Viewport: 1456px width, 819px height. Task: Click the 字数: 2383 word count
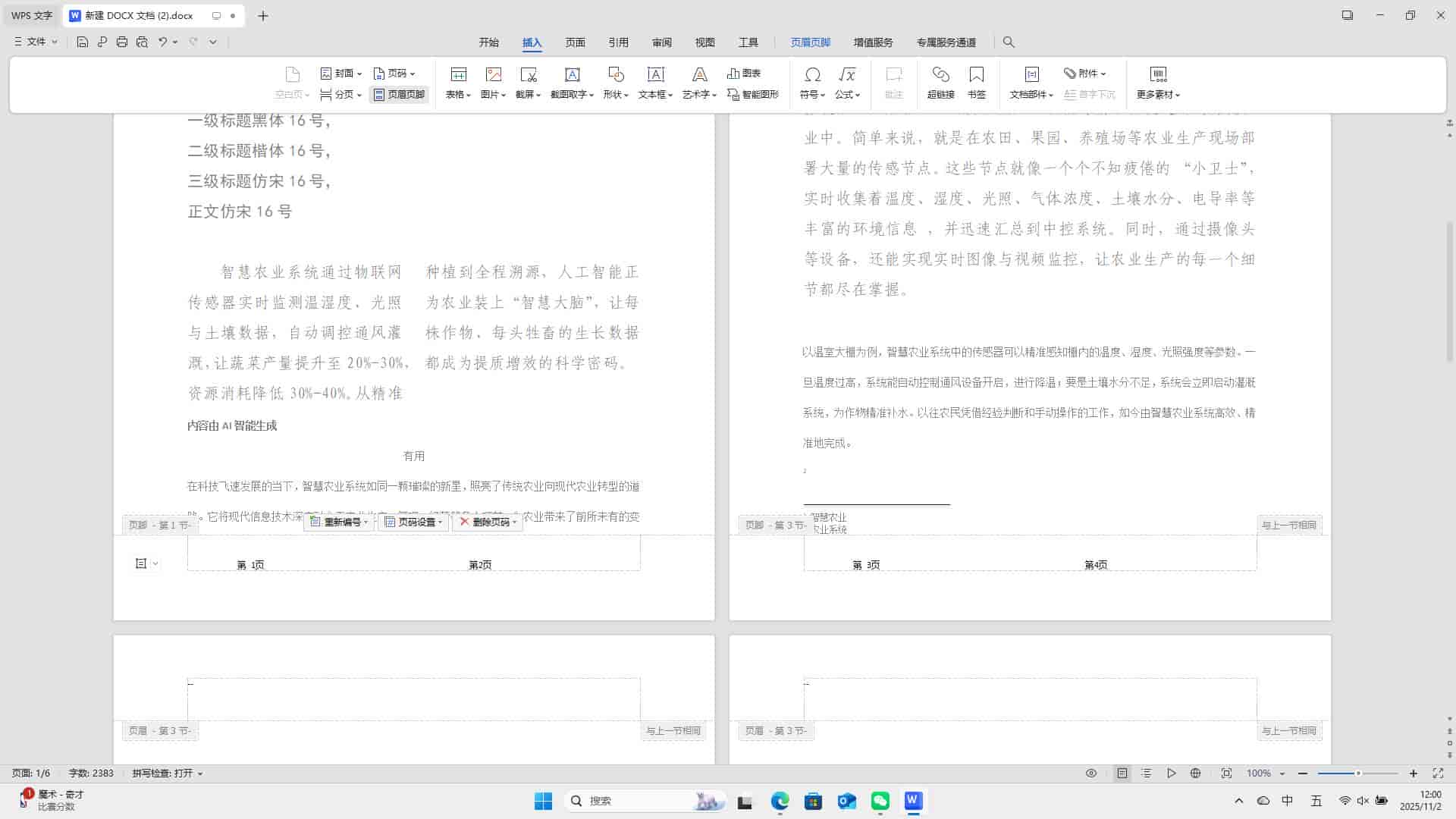91,773
